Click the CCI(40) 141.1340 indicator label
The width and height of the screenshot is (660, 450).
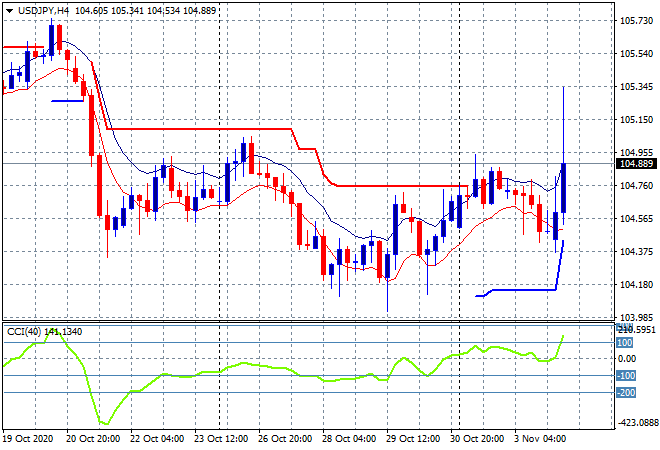pos(45,332)
